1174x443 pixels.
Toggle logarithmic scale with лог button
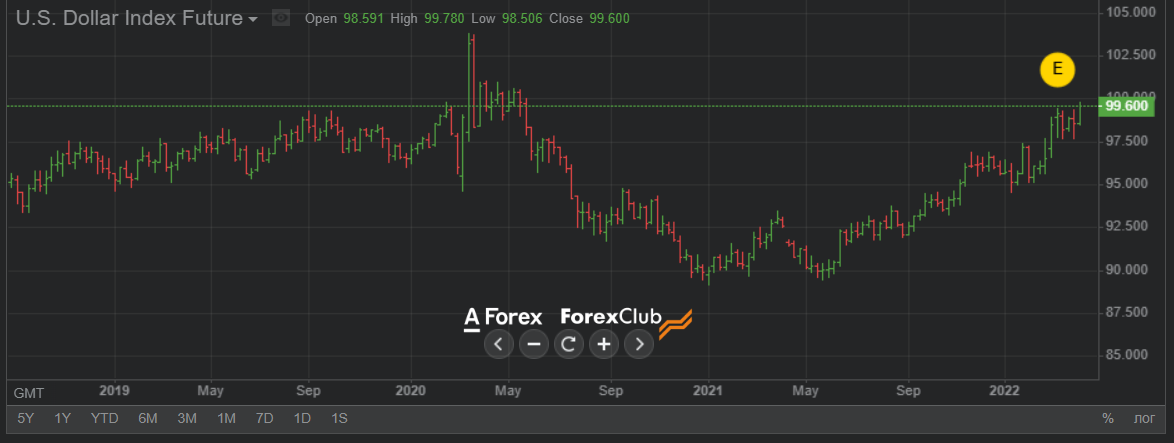coord(1144,418)
